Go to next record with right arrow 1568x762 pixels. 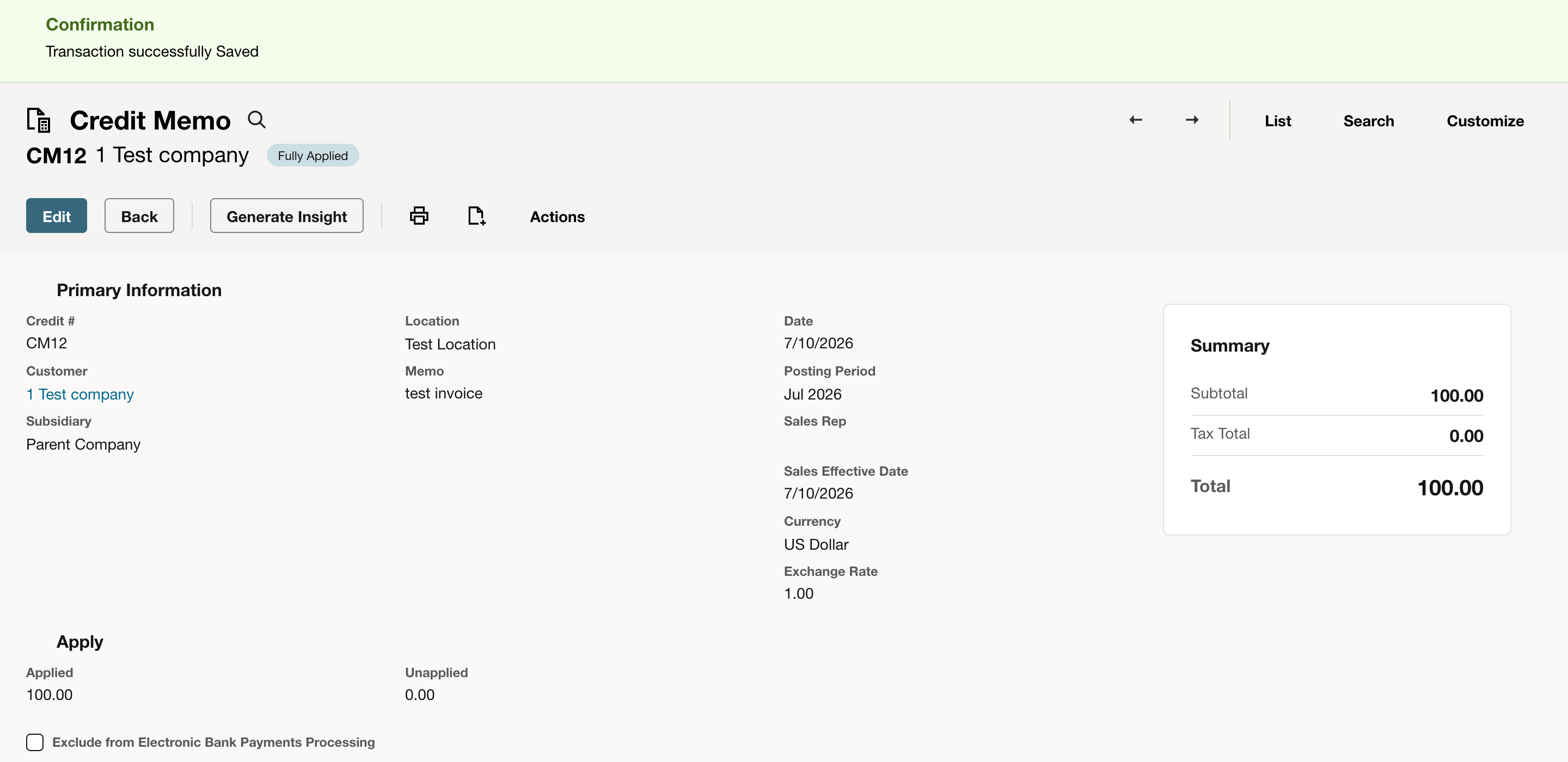1192,120
